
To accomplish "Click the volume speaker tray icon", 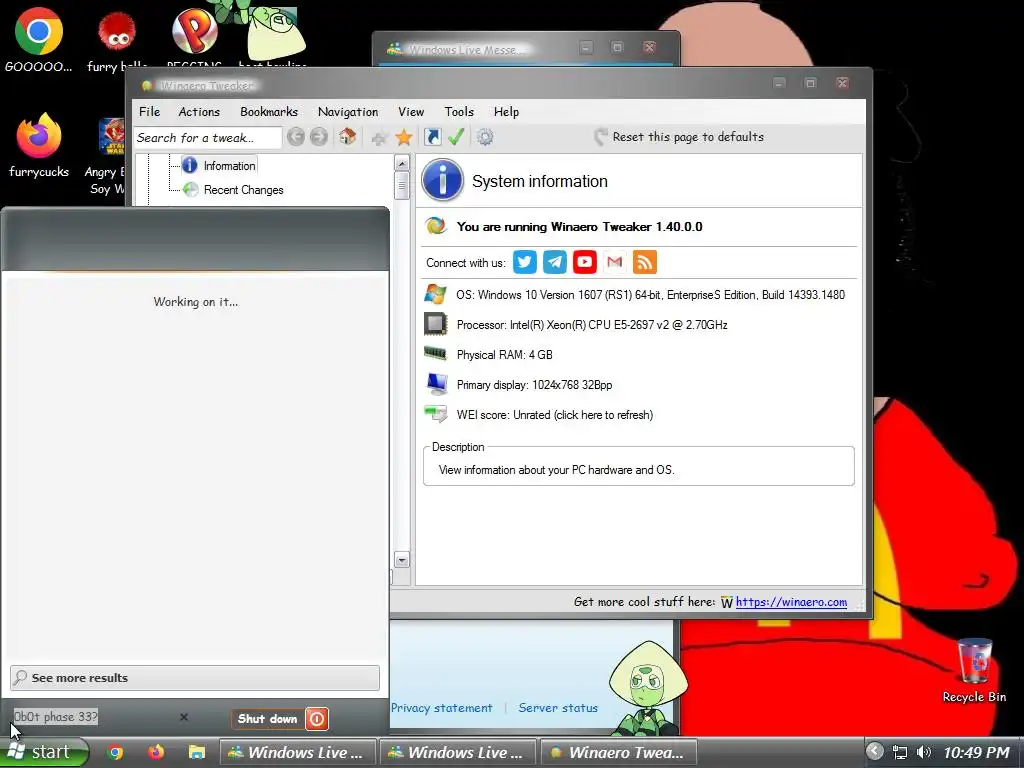I will coord(923,752).
